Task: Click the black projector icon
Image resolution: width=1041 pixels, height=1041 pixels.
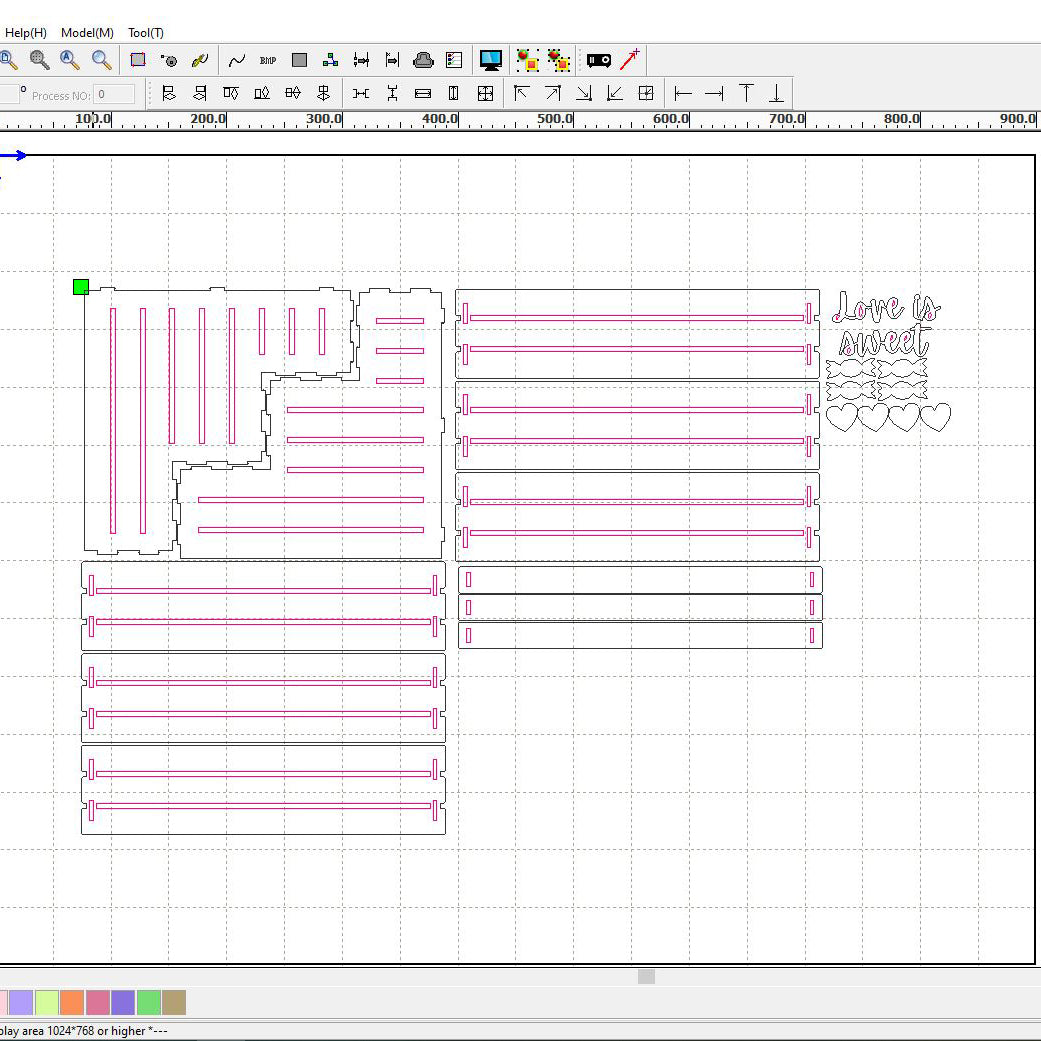Action: pyautogui.click(x=598, y=60)
